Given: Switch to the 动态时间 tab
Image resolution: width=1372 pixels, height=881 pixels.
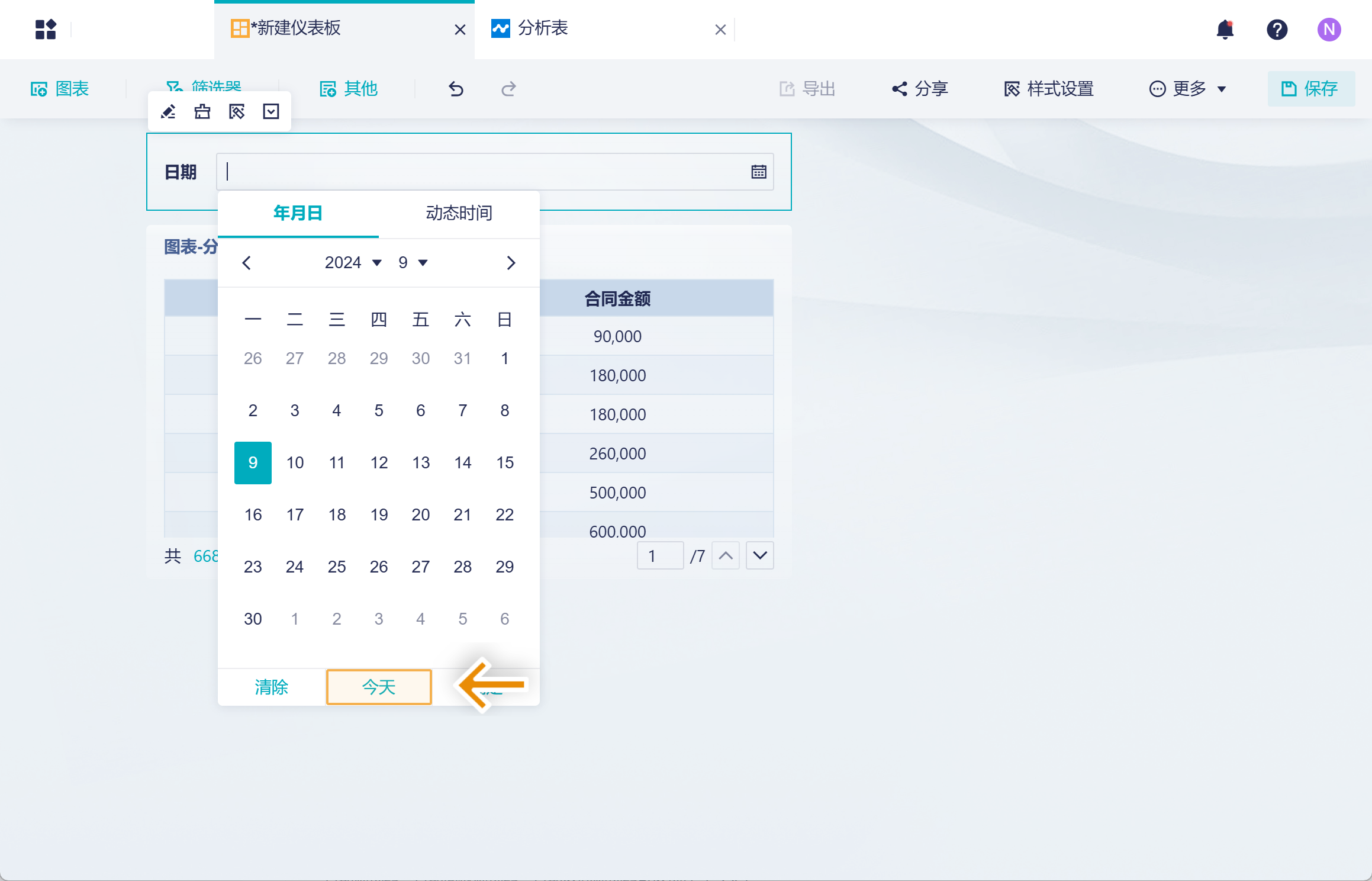Looking at the screenshot, I should (459, 213).
